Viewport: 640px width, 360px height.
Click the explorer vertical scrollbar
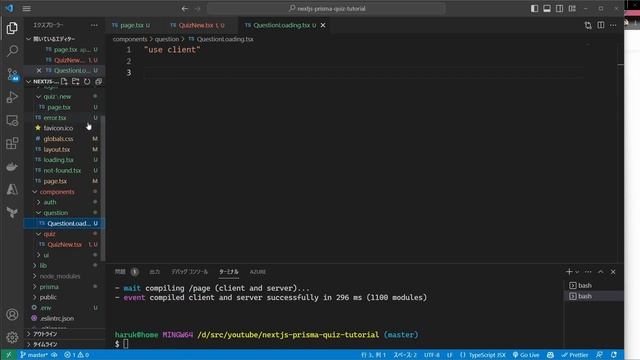point(103,188)
